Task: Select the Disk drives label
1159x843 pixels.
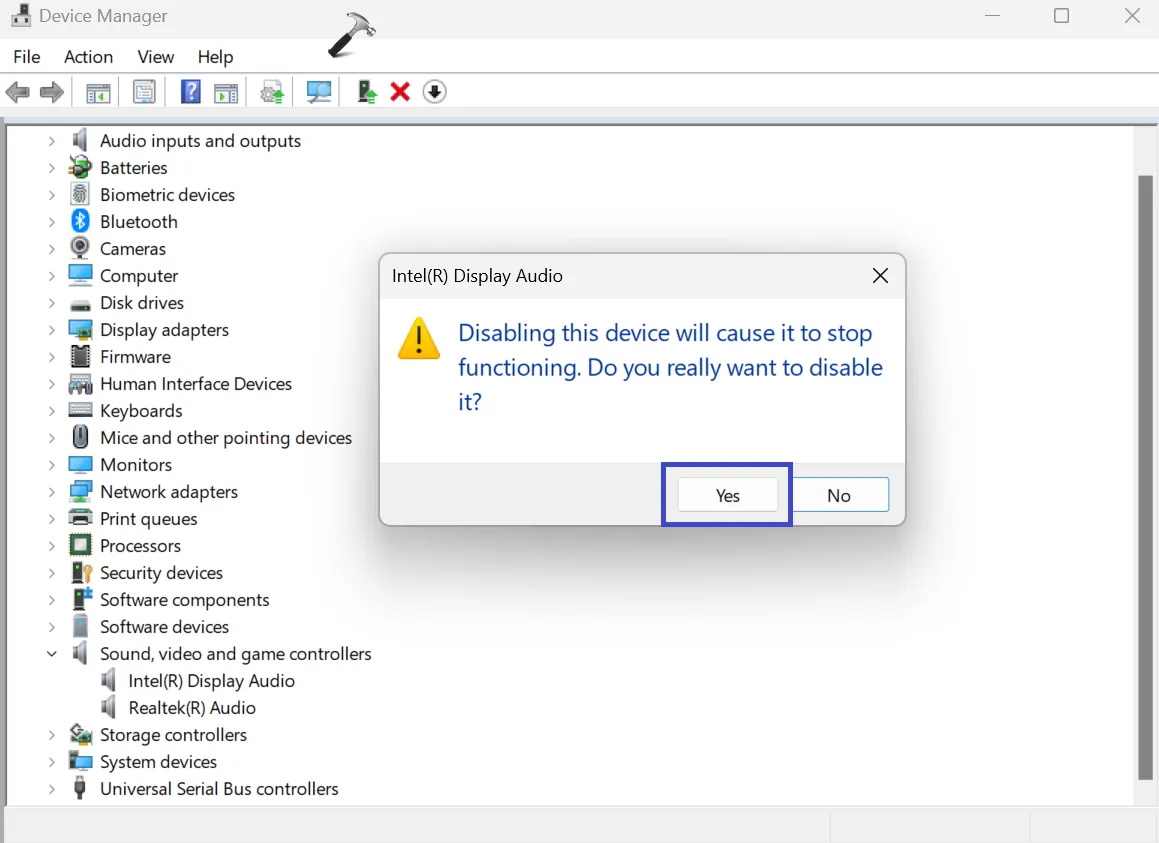Action: click(142, 302)
